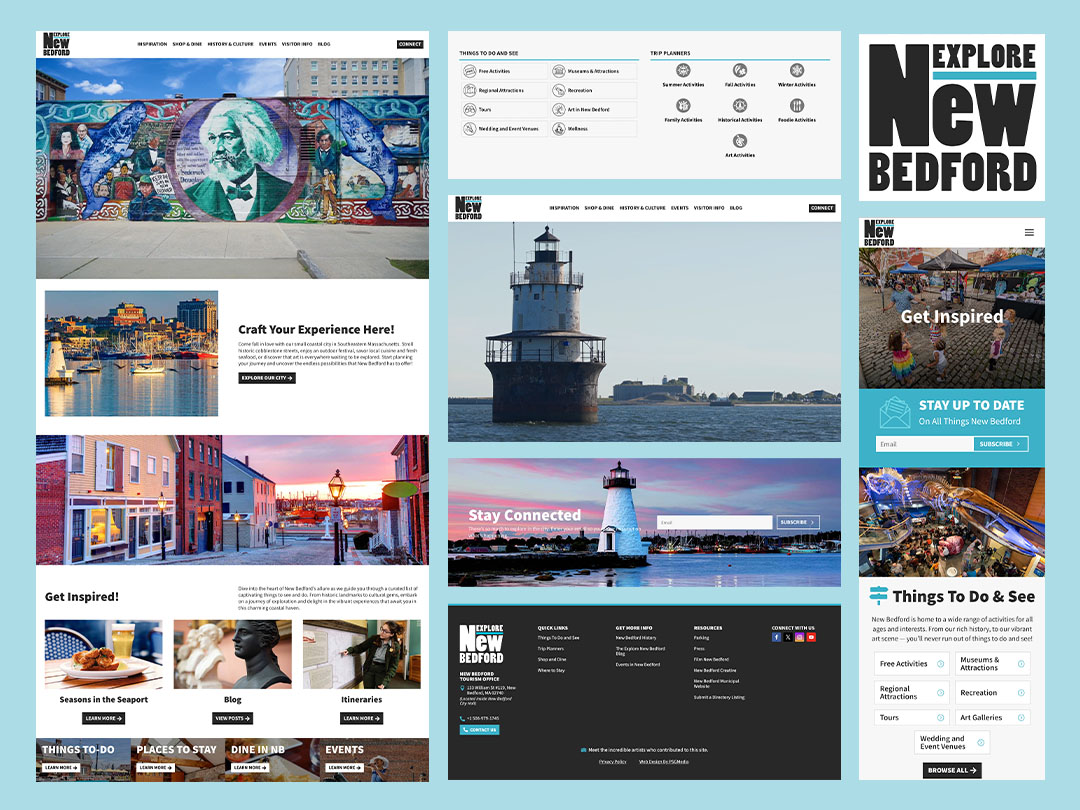Click the Art in New Bedford icon

[x=559, y=110]
